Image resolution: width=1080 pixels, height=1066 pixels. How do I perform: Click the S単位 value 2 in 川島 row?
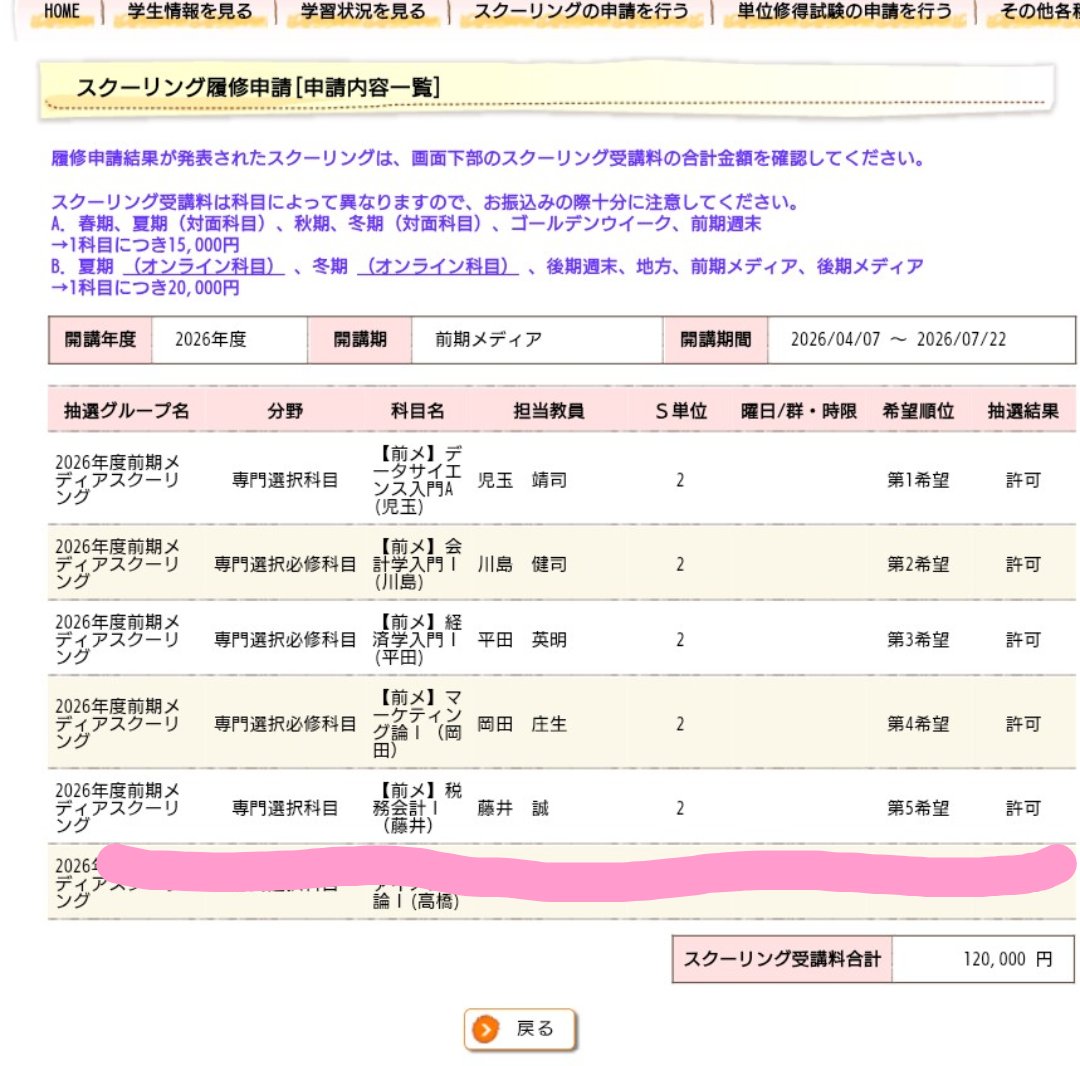point(681,564)
